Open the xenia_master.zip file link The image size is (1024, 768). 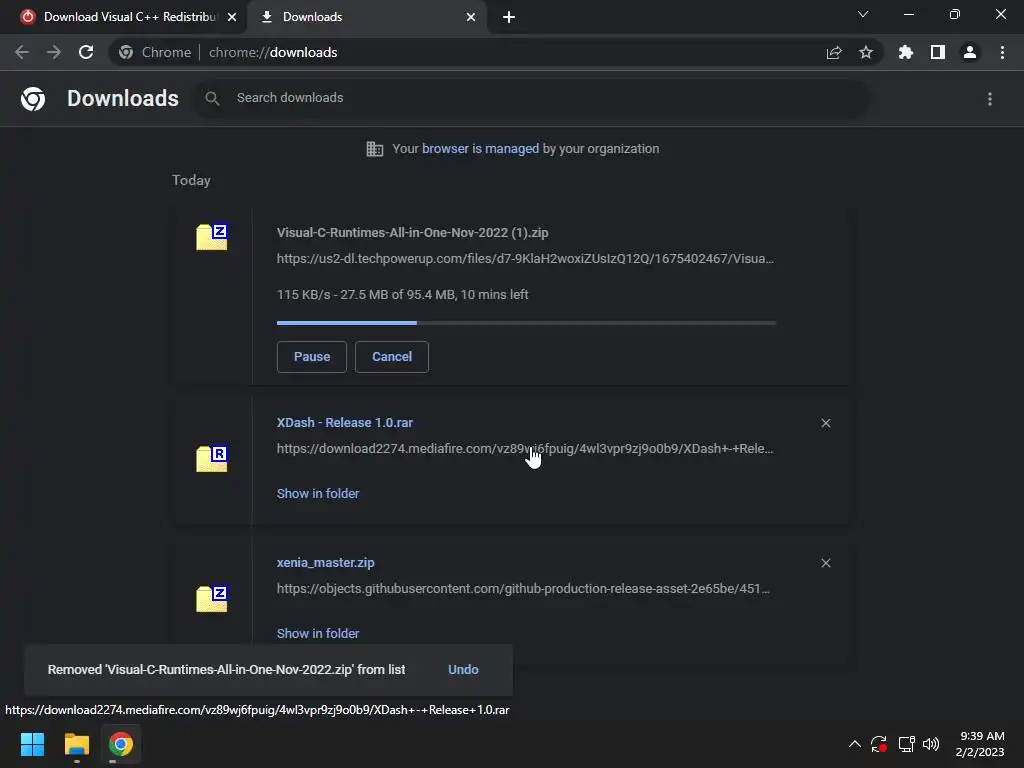click(x=325, y=562)
